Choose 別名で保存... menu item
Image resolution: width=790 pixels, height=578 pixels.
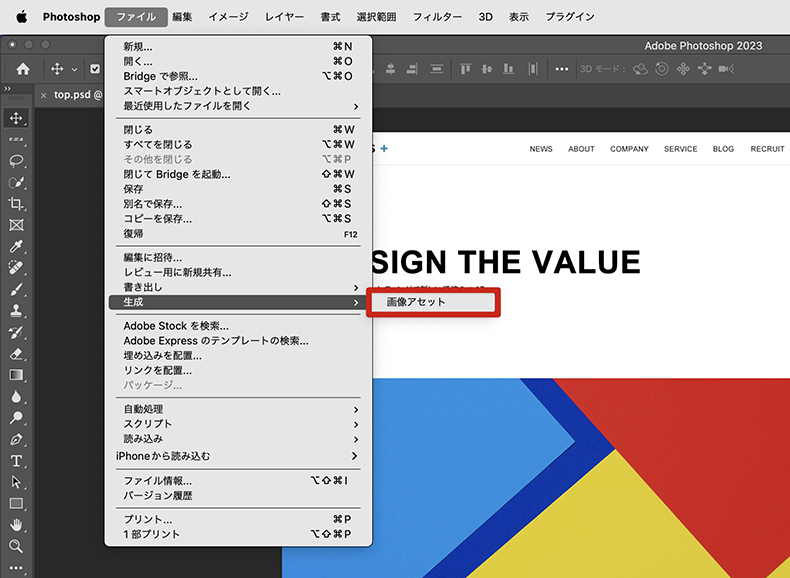pos(238,204)
